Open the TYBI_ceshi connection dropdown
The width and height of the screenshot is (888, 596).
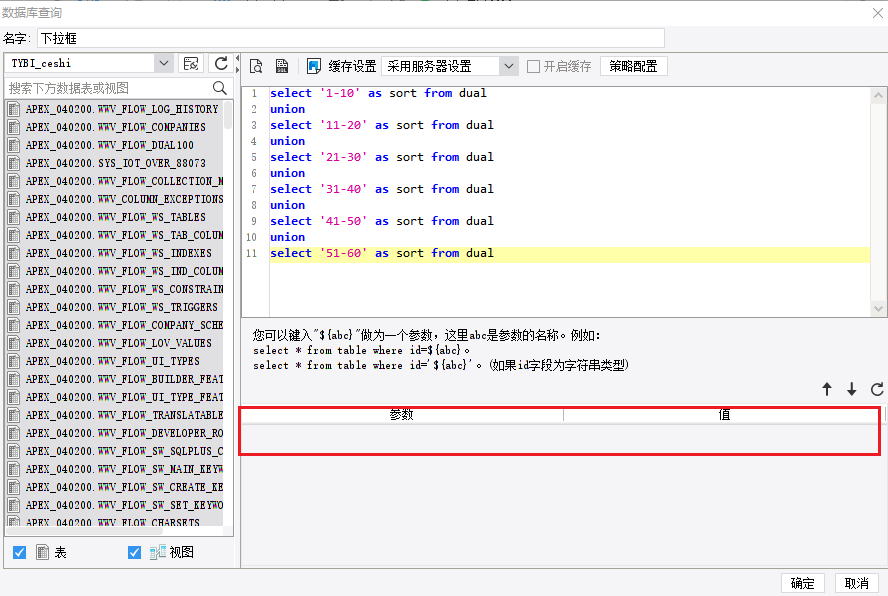point(164,63)
